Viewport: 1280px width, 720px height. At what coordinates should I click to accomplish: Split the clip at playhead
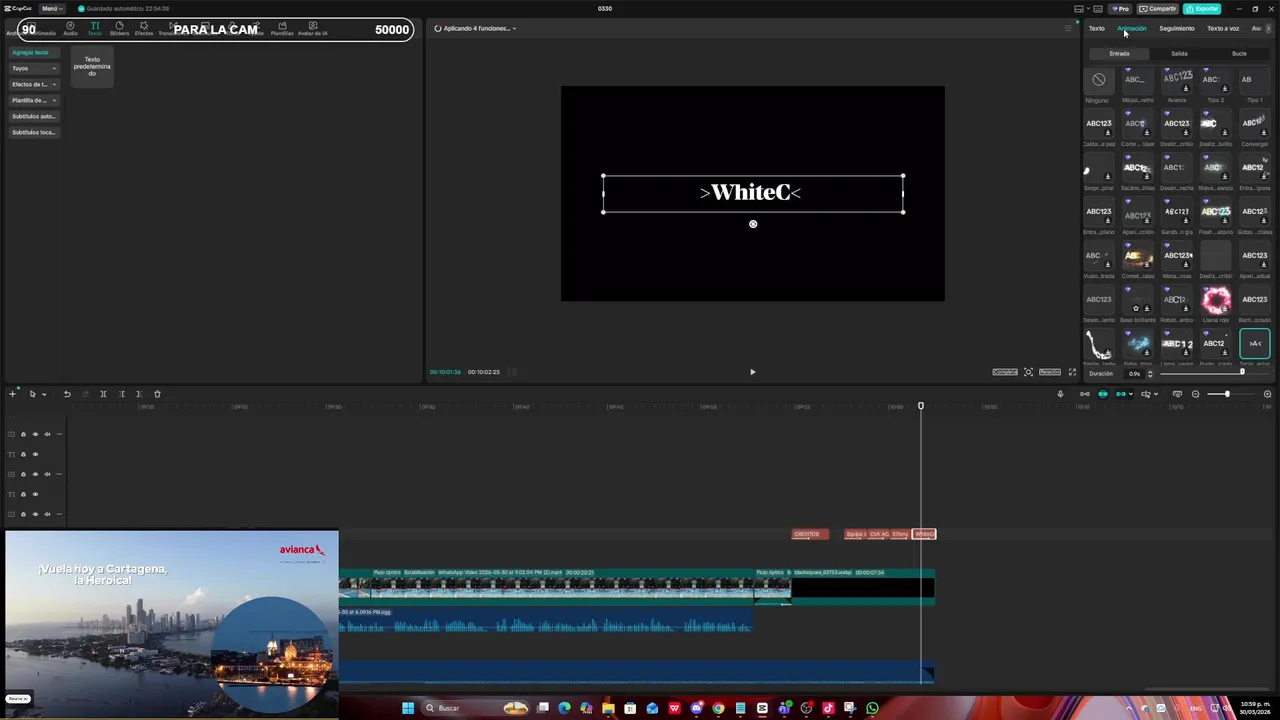pos(103,394)
